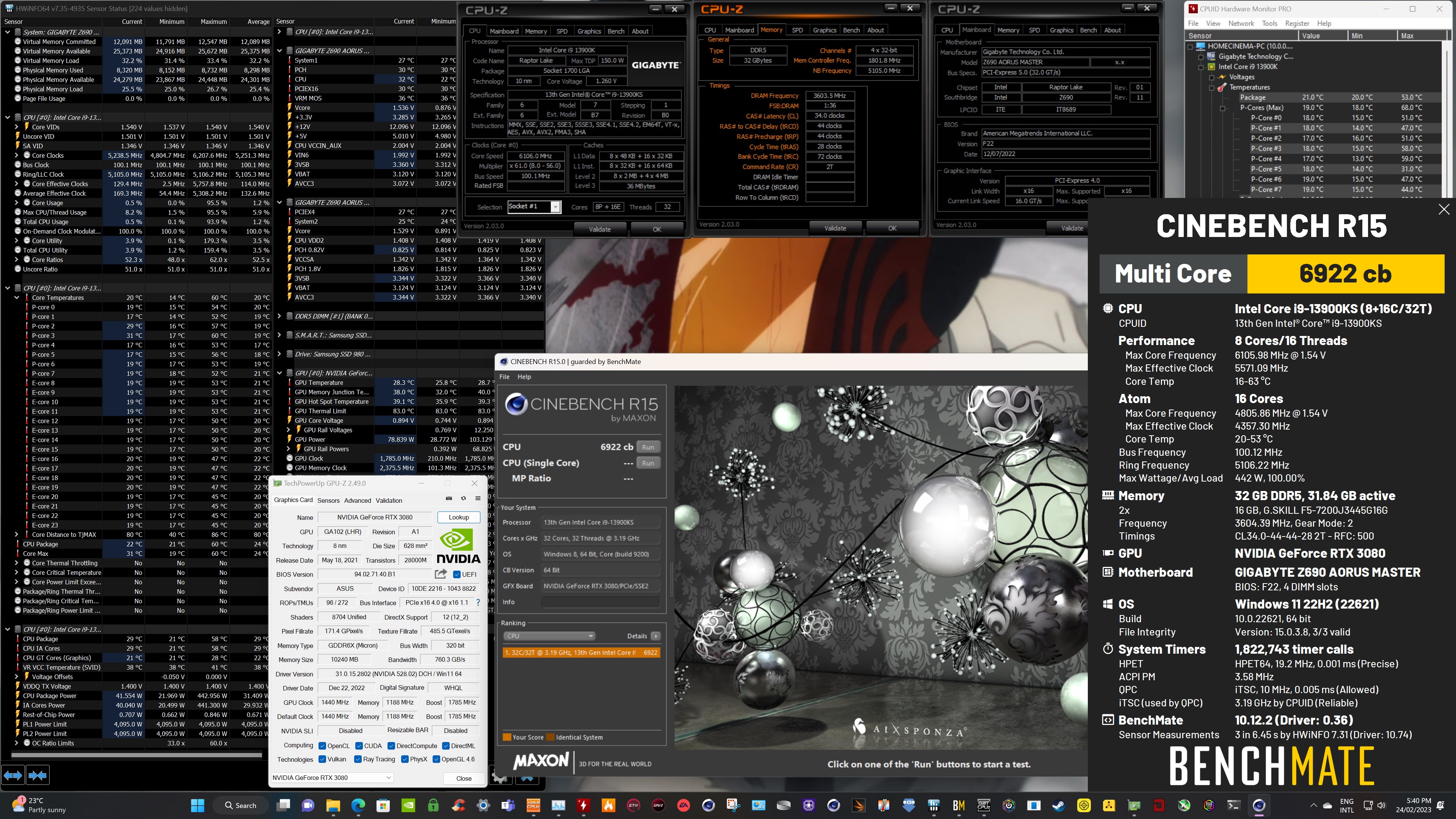Screen dimensions: 1456x819
Task: Open File menu in Cinebench R15
Action: 504,377
